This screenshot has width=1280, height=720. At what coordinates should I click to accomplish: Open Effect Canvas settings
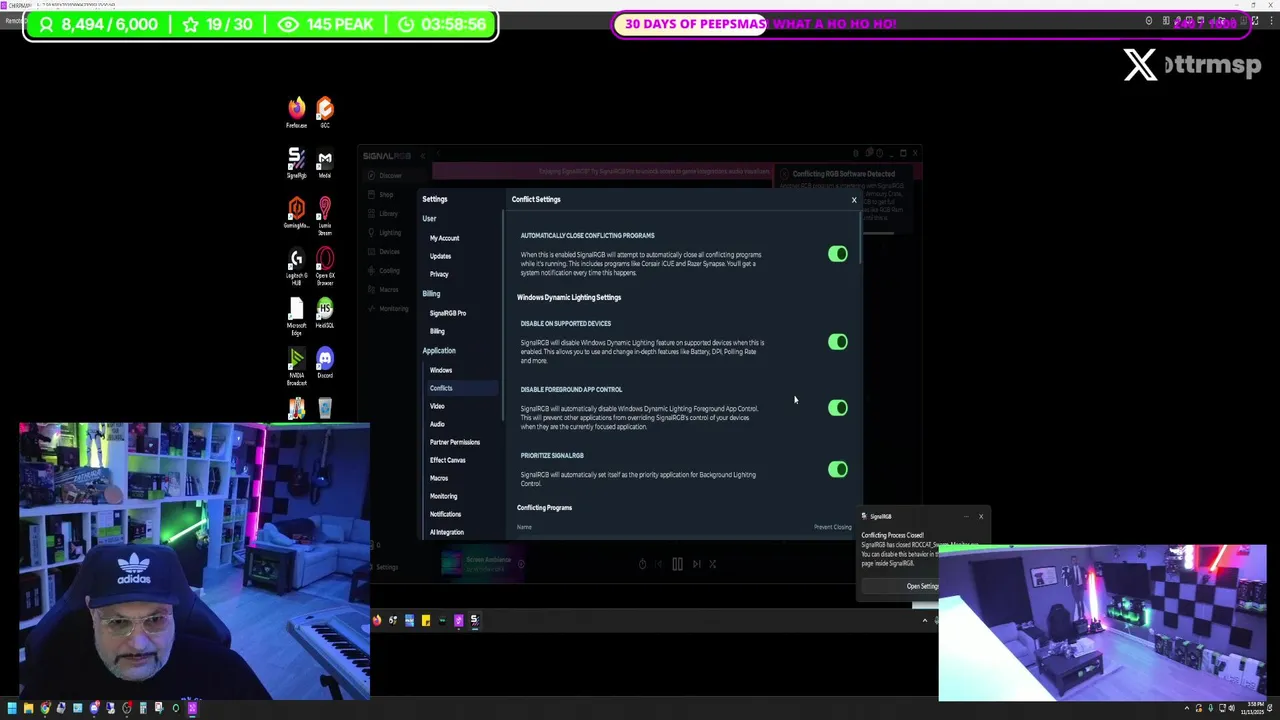(447, 460)
